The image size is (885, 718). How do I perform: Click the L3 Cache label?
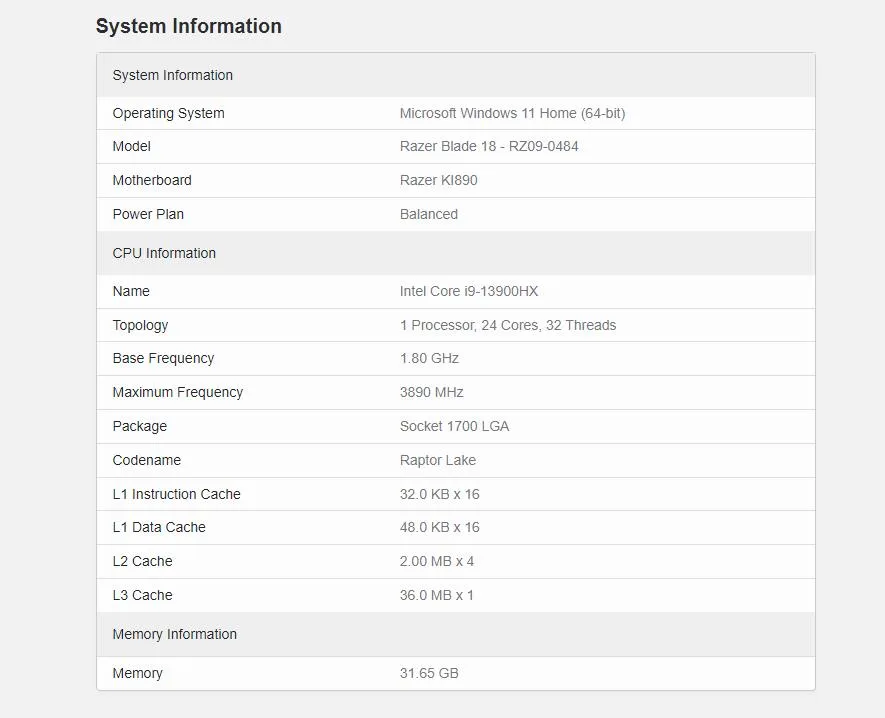click(142, 595)
